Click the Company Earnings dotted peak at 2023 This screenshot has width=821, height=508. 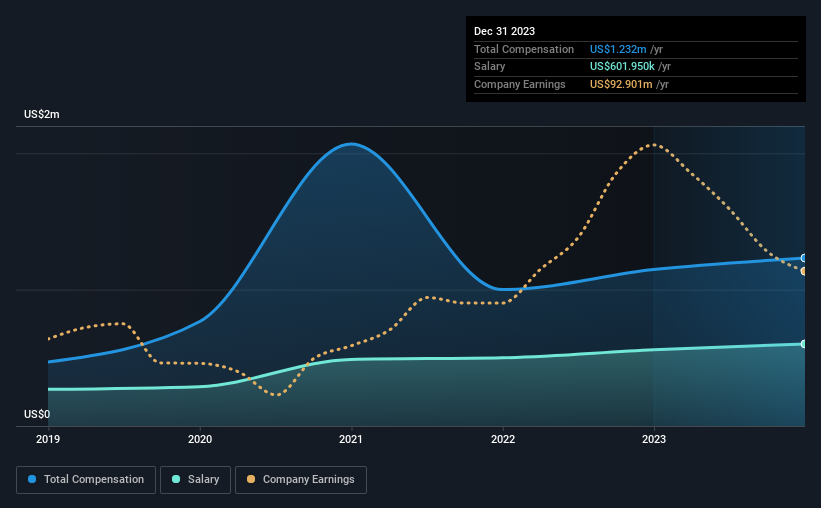point(653,145)
